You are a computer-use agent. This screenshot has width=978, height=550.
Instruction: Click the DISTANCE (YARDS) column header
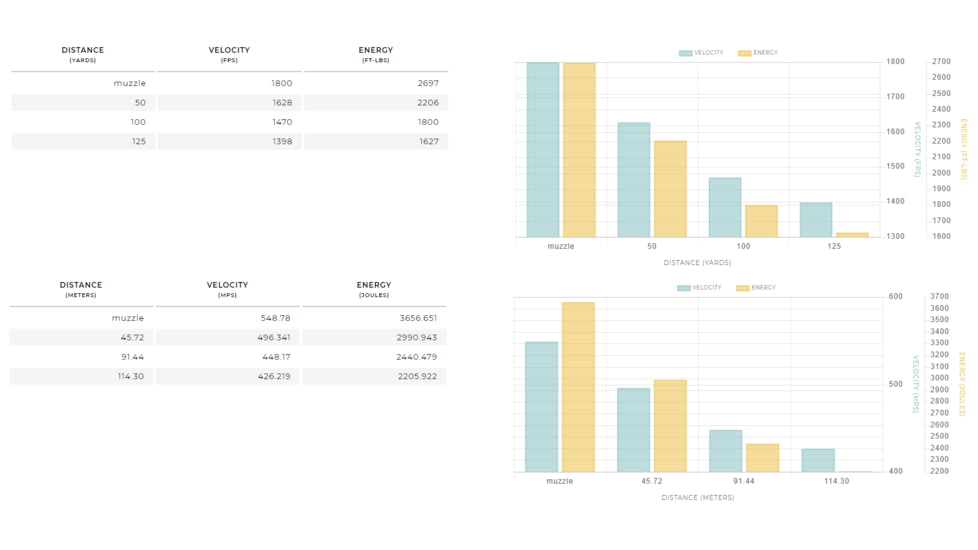[83, 54]
